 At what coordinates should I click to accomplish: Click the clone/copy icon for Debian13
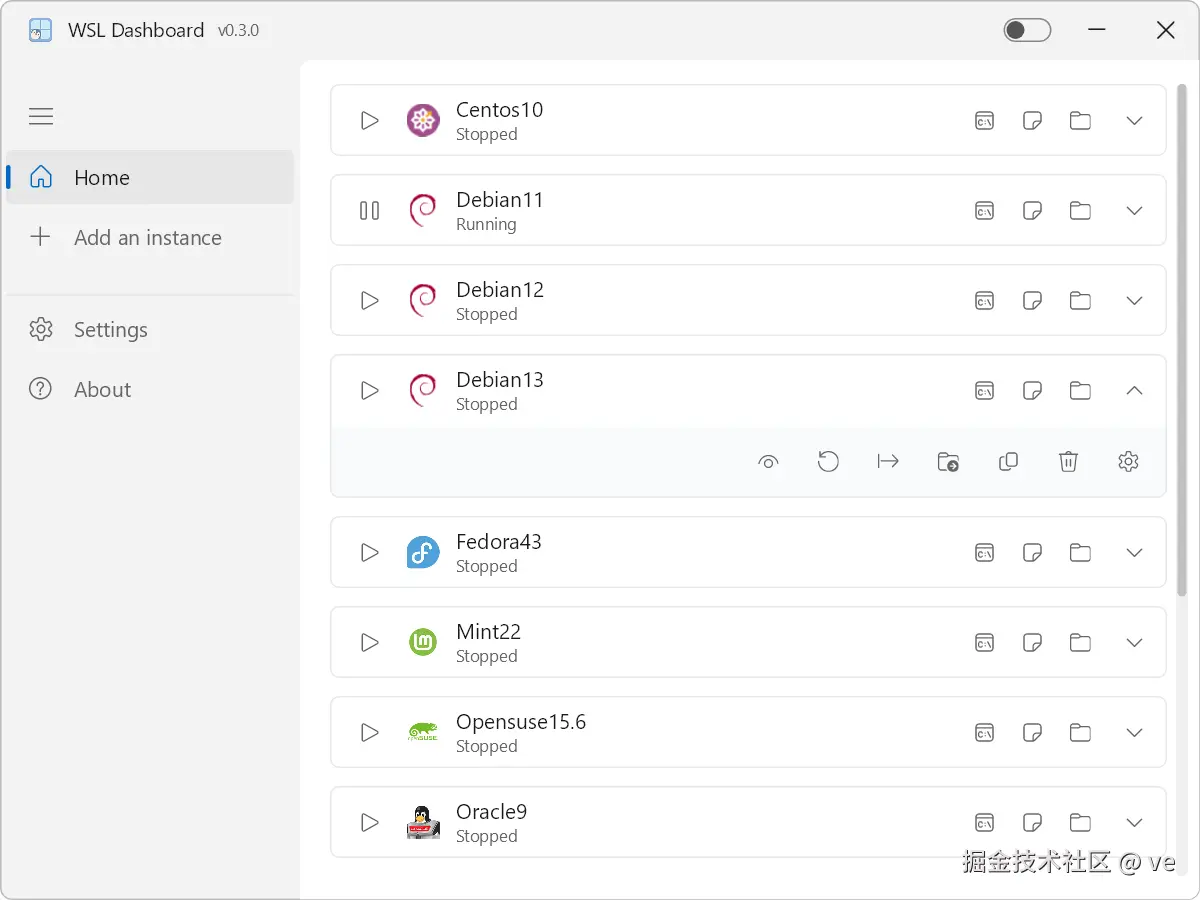click(1008, 461)
